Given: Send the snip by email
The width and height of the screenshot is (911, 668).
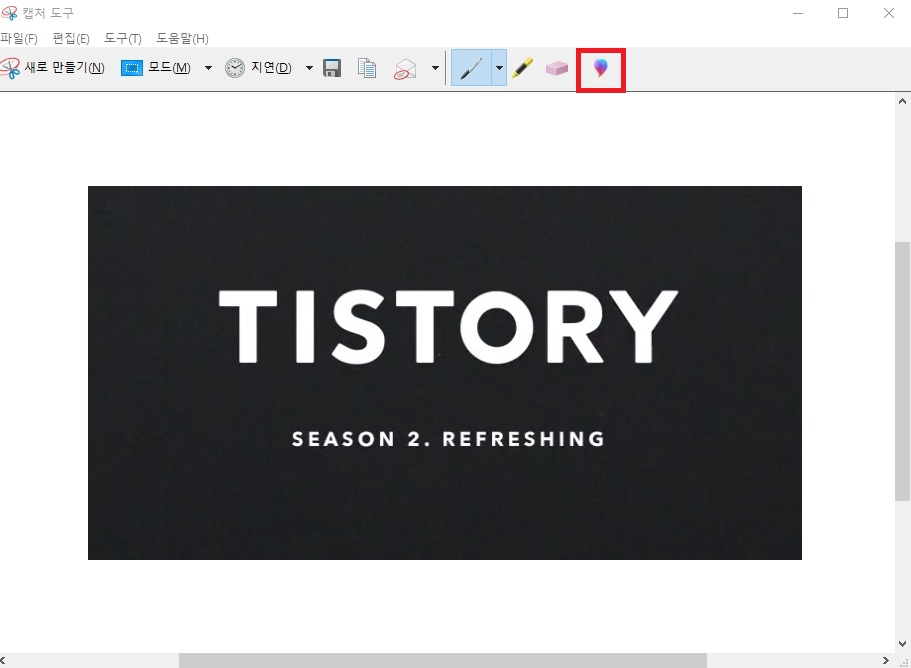Looking at the screenshot, I should [406, 69].
